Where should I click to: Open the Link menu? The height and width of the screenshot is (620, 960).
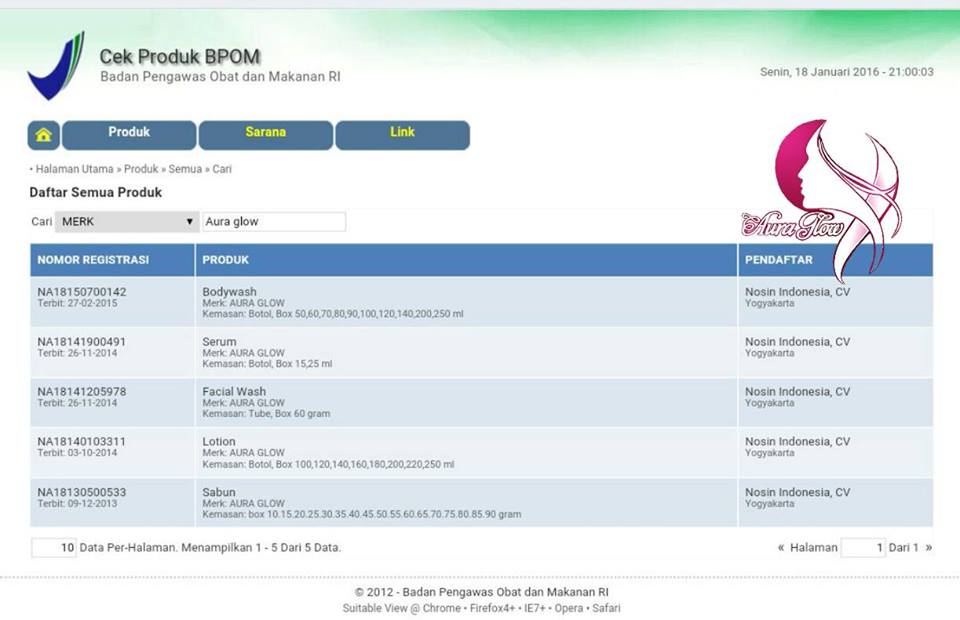click(402, 135)
